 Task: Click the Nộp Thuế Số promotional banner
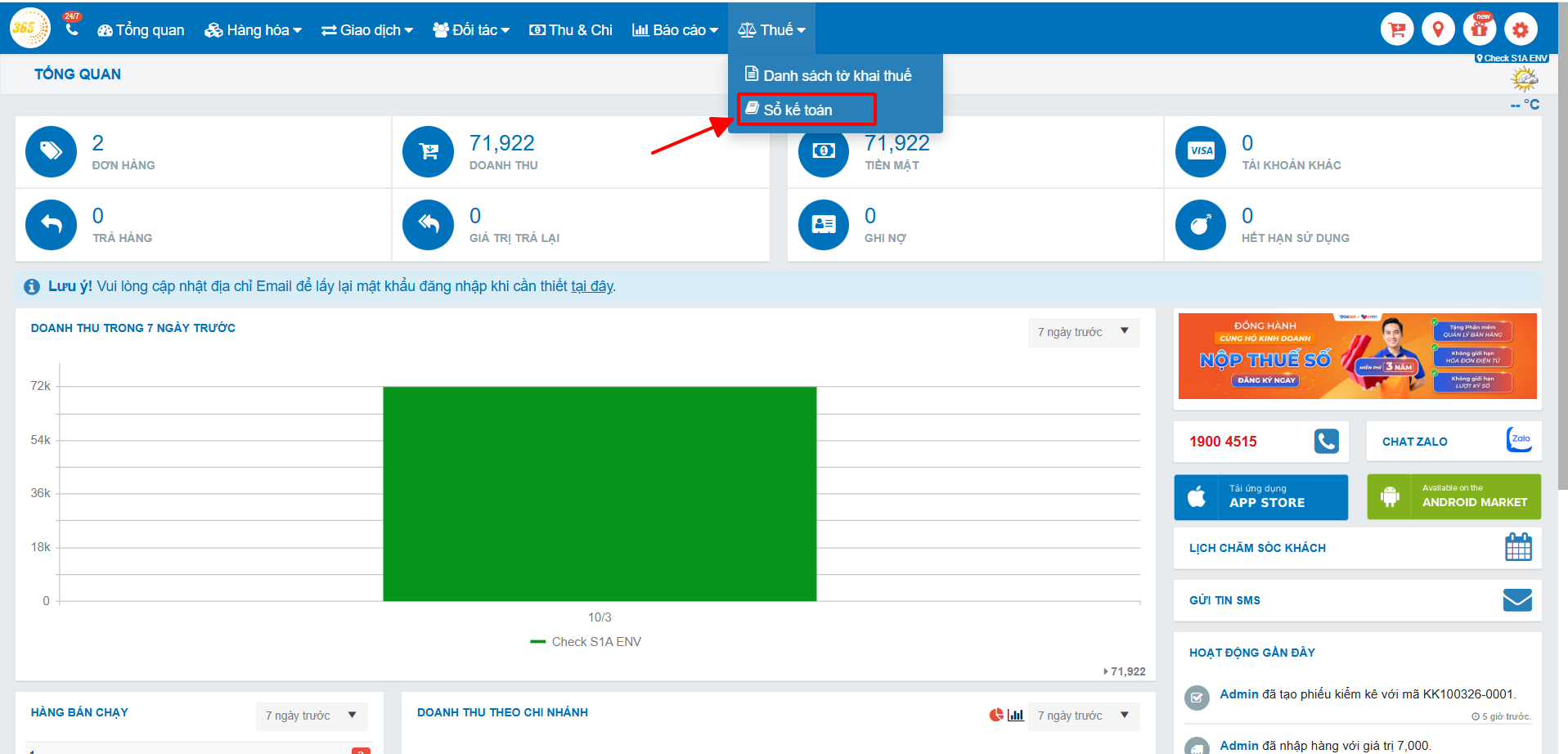[1357, 357]
